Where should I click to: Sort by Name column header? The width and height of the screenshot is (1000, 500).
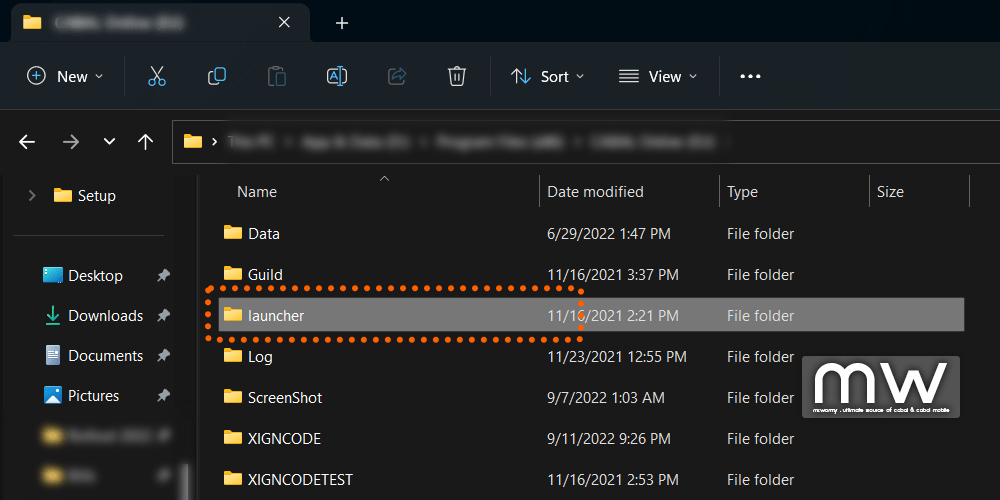(257, 192)
